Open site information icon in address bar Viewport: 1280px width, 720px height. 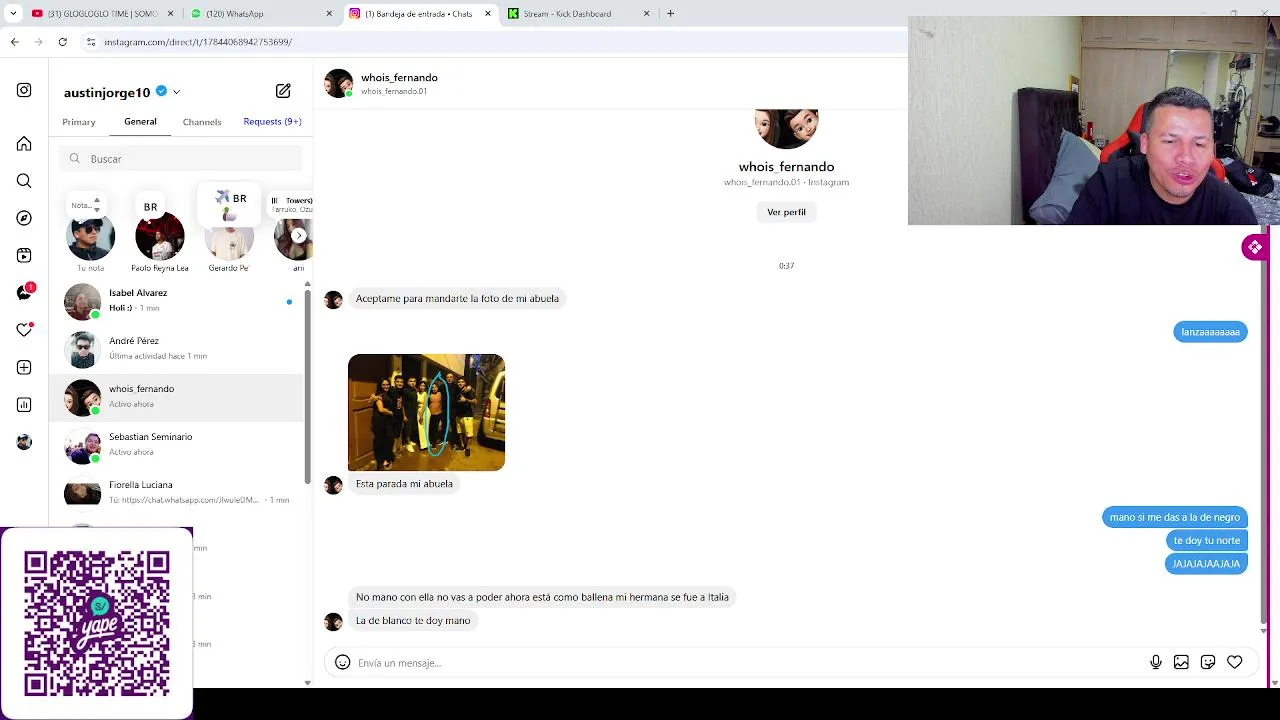click(91, 42)
